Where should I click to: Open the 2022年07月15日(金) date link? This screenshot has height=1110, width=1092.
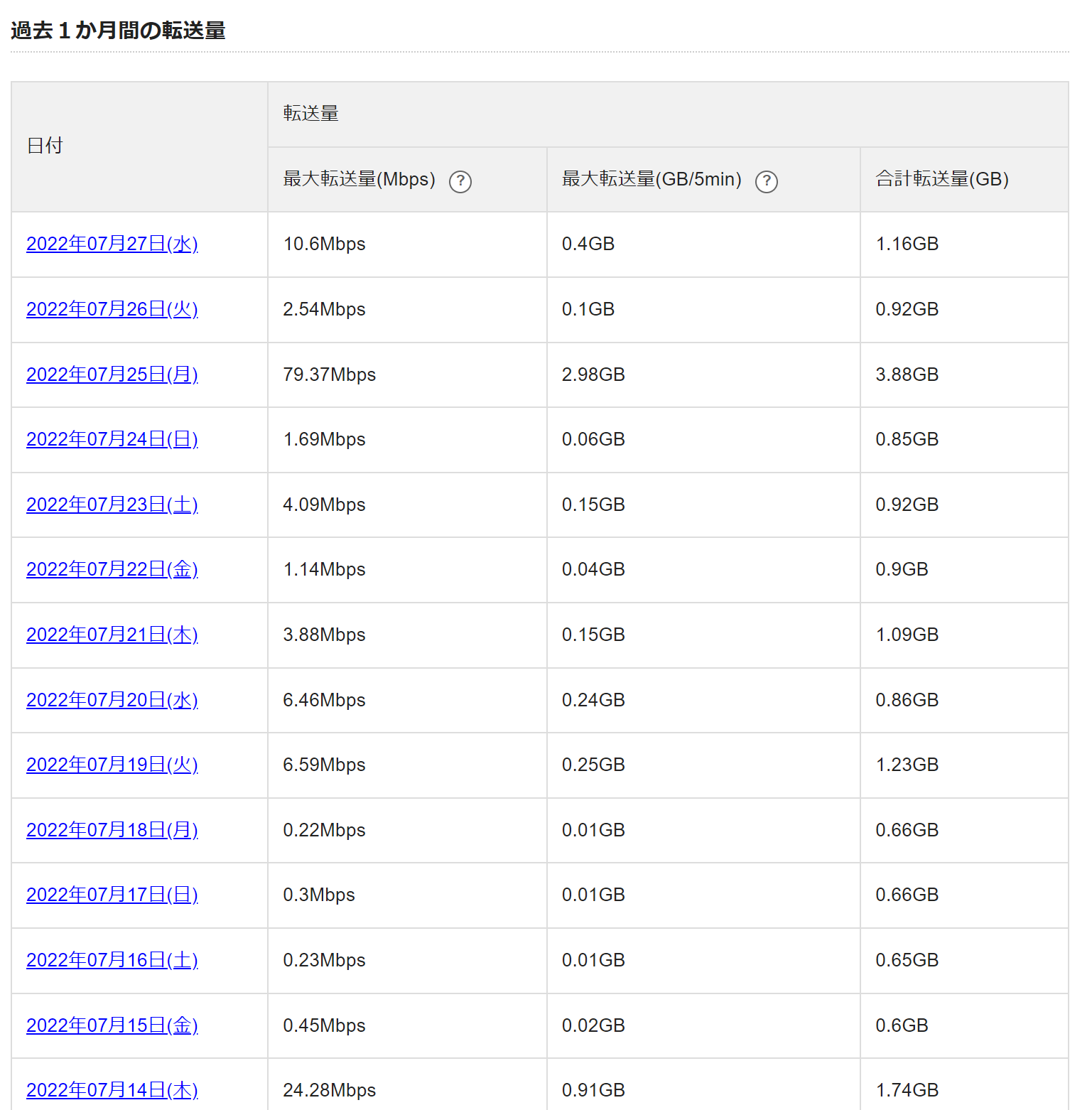pyautogui.click(x=112, y=1025)
